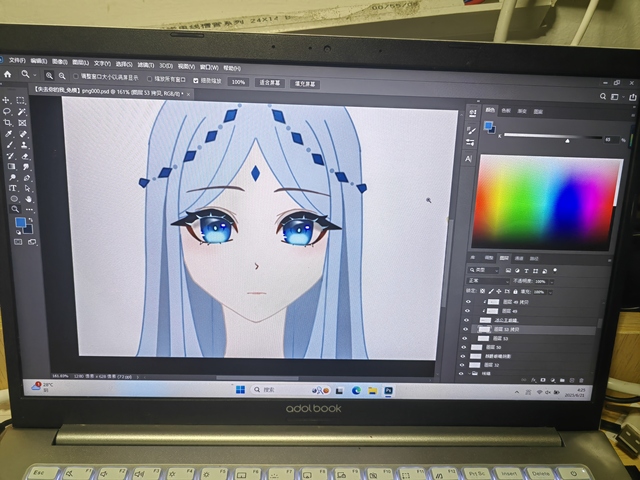Pick the Eyedropper tool

click(x=8, y=133)
